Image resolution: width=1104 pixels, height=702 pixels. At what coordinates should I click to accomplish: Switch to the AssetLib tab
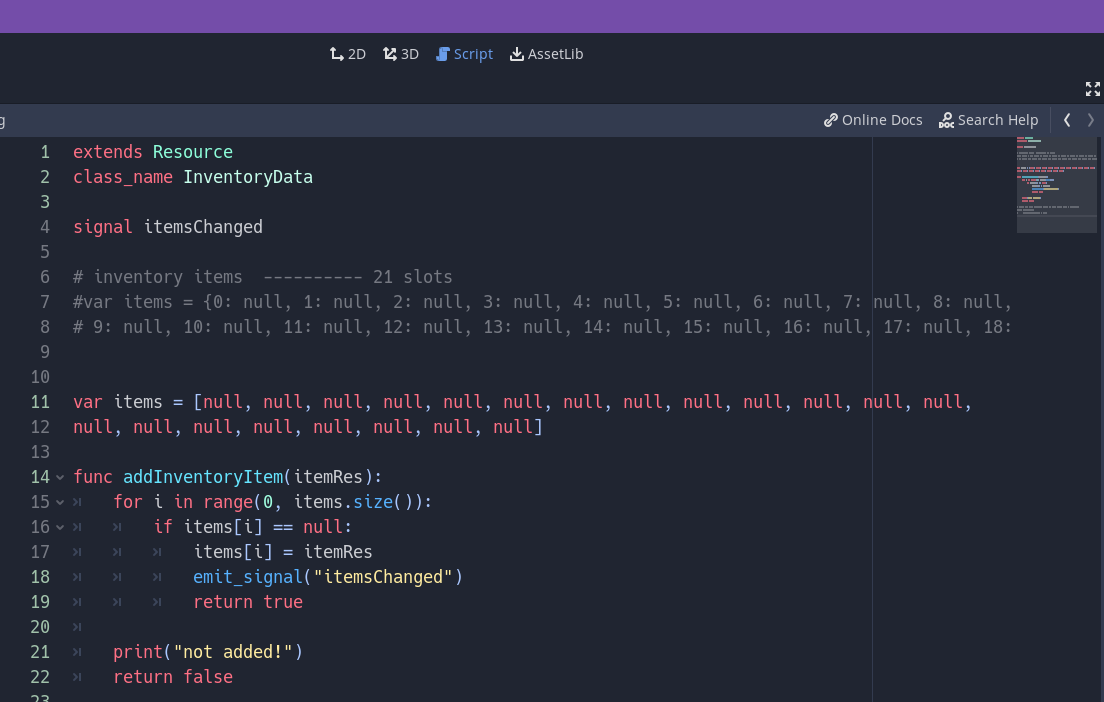(x=546, y=53)
